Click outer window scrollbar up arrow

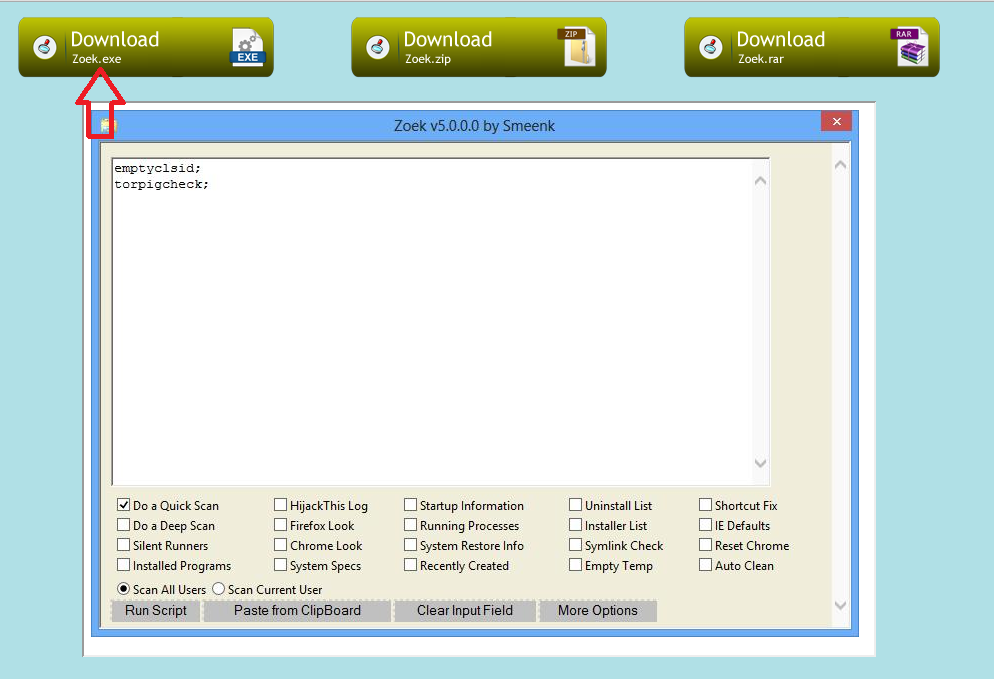pos(841,165)
